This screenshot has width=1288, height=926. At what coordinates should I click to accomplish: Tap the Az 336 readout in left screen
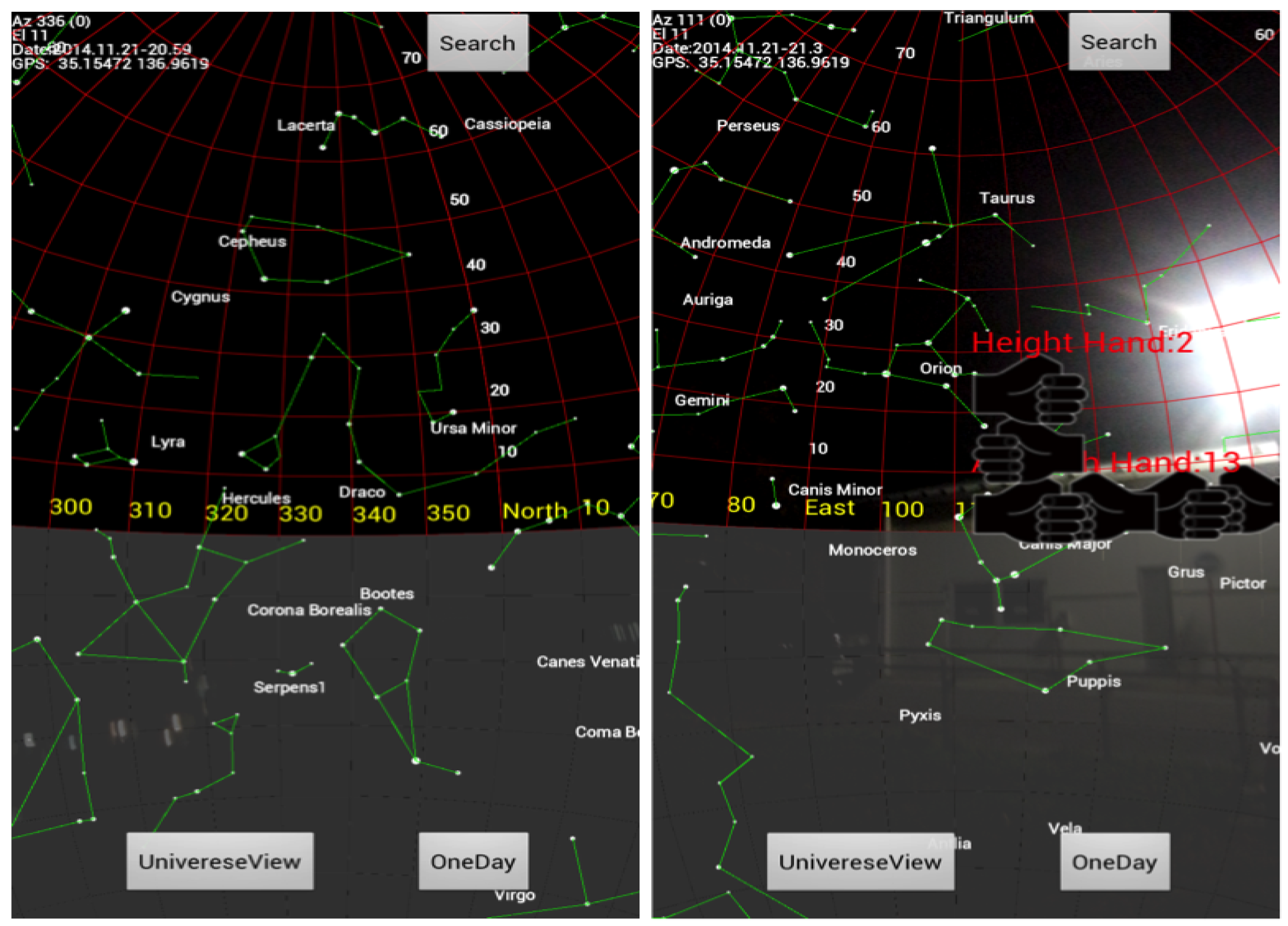pos(52,21)
